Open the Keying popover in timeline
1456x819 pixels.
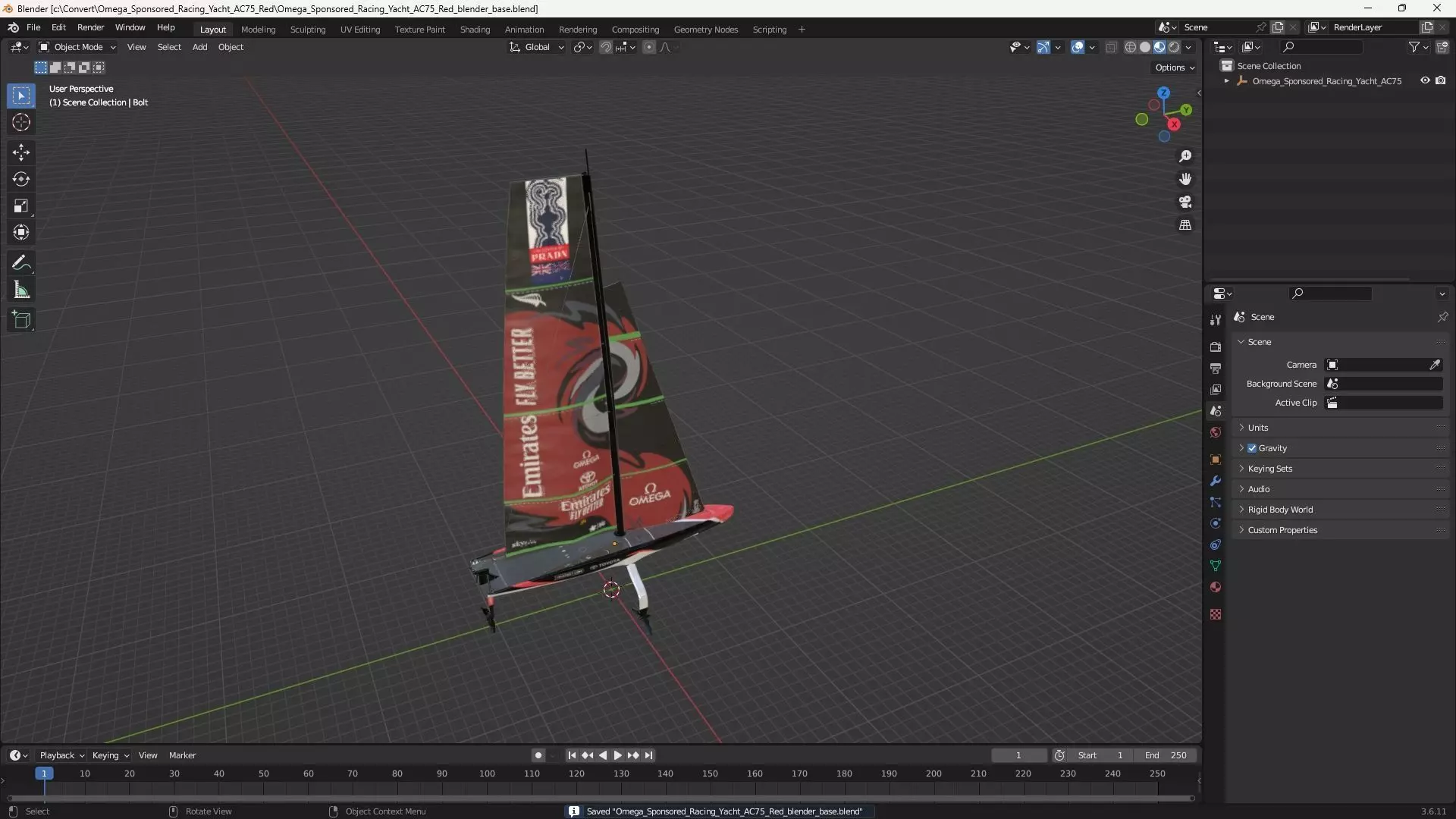[x=110, y=755]
